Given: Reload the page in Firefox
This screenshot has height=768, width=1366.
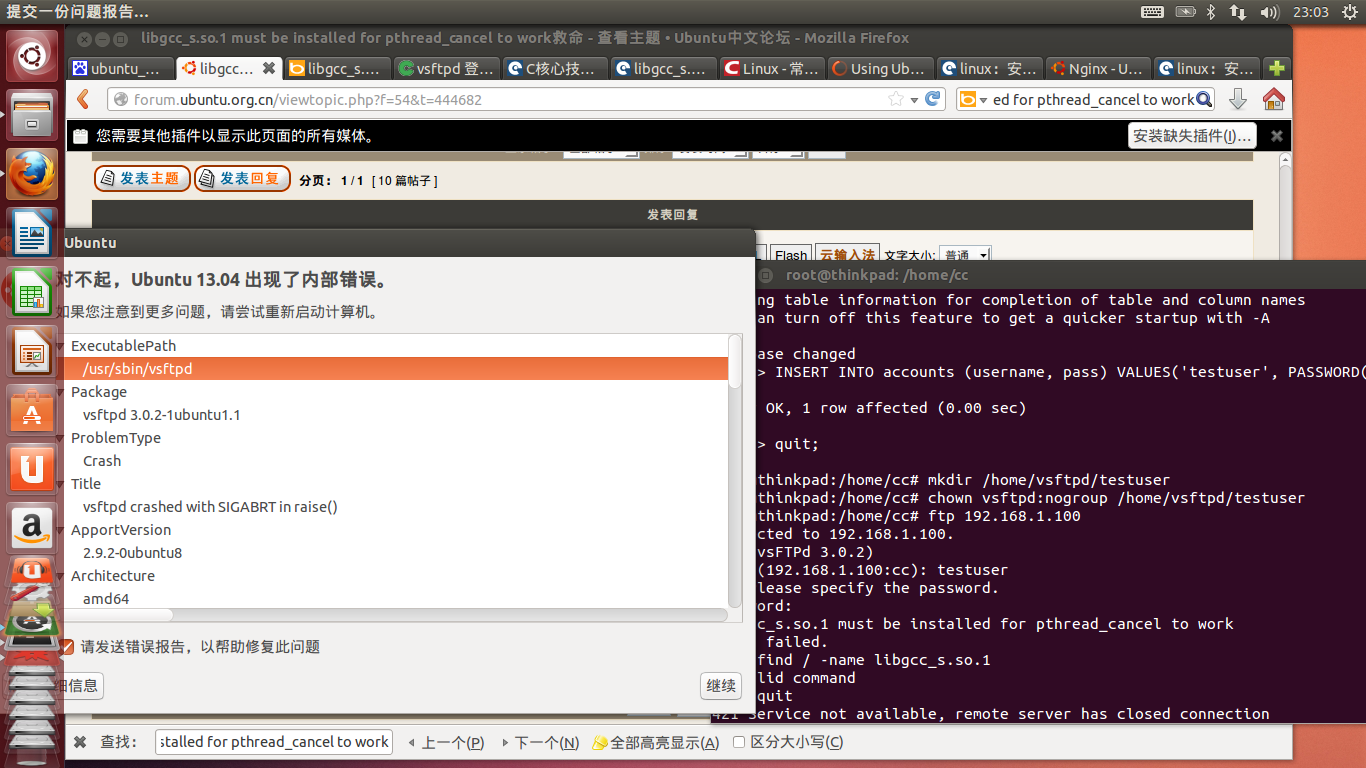Looking at the screenshot, I should [933, 99].
